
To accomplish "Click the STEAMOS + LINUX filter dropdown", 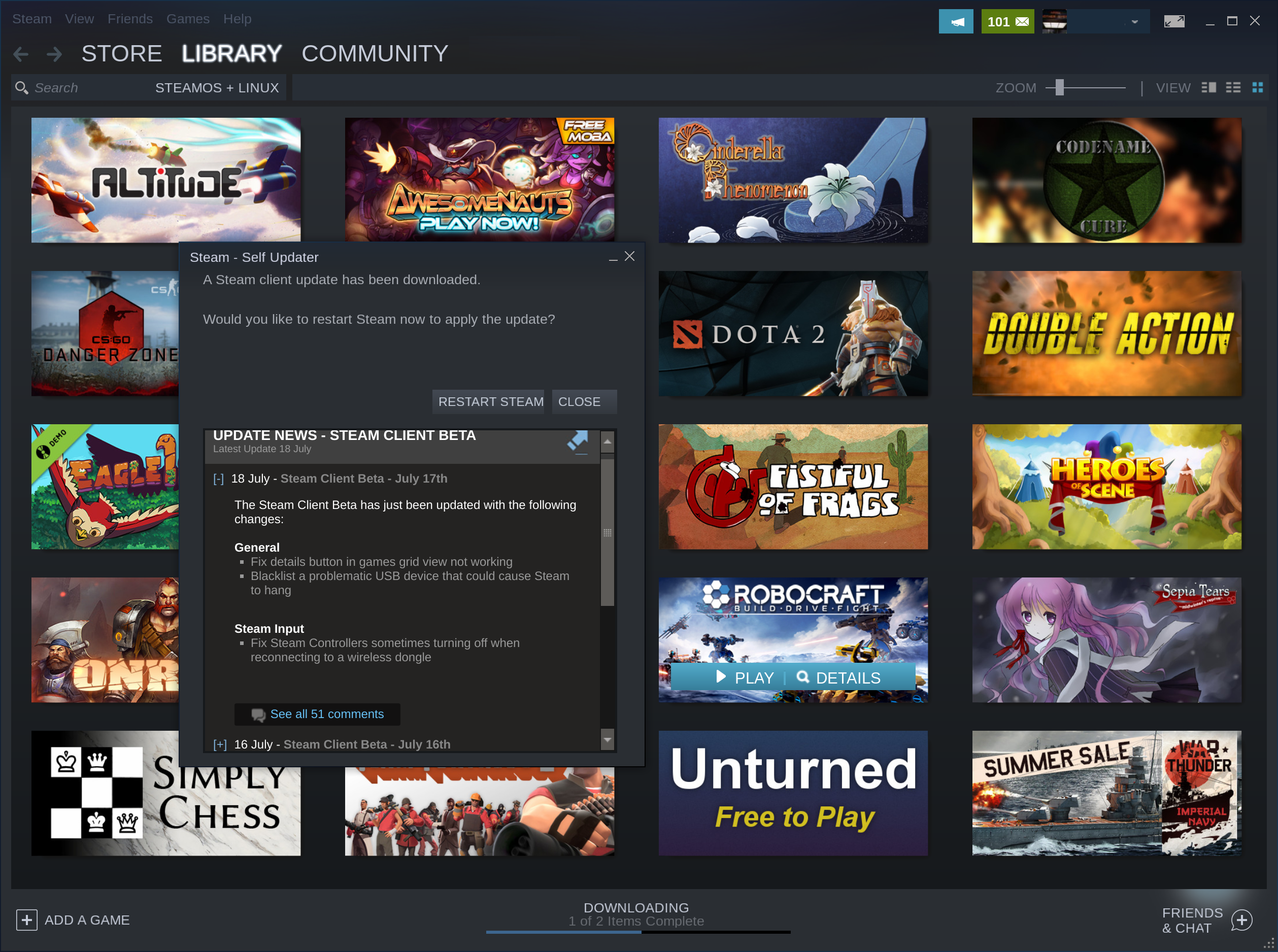I will coord(216,87).
